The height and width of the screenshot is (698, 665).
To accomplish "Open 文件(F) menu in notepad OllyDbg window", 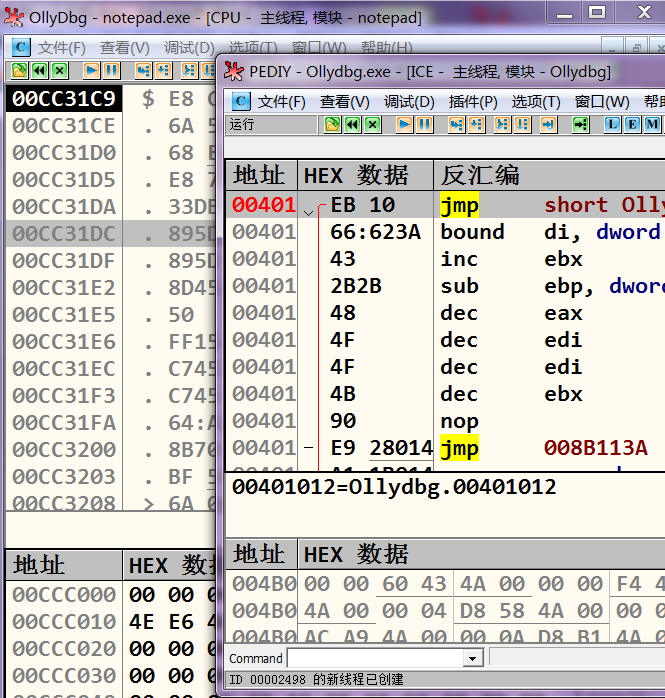I will [61, 48].
